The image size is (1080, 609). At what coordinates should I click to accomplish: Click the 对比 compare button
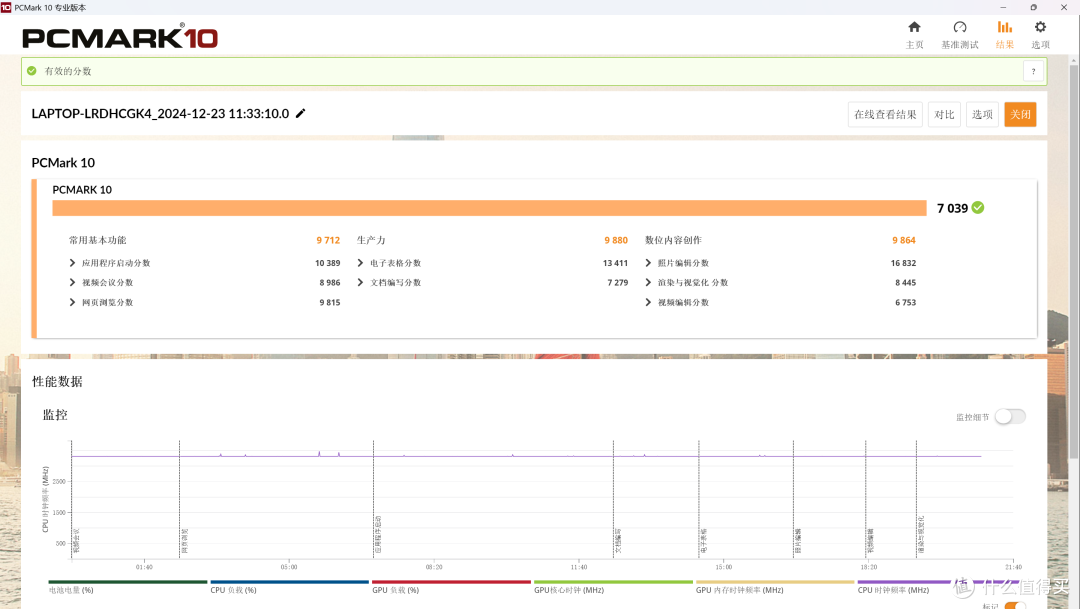pos(944,114)
